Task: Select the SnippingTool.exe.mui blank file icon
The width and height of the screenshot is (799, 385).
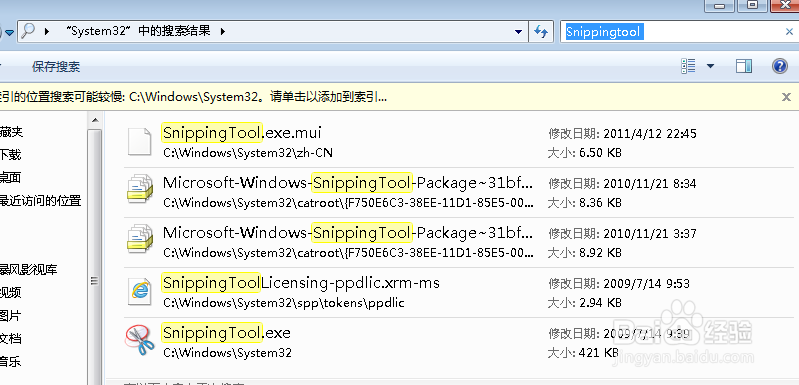Action: [140, 142]
